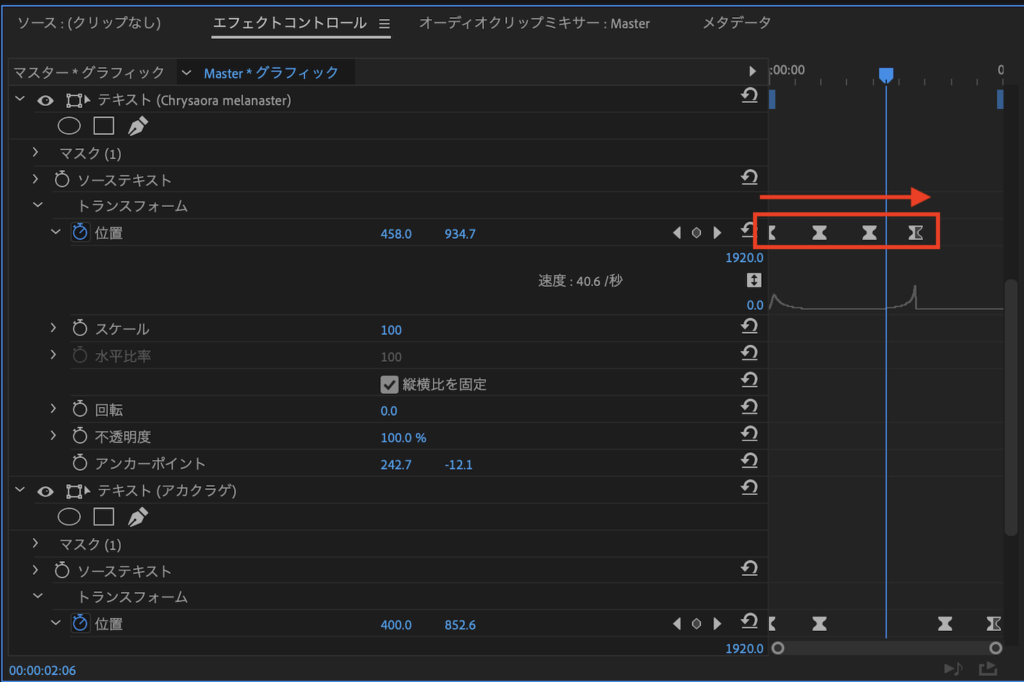
Task: Collapse the テキスト (アカクラゲ) group
Action: click(20, 490)
